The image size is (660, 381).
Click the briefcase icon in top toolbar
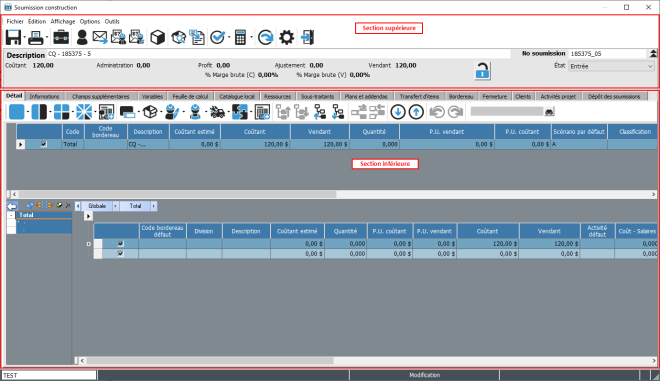coord(61,37)
